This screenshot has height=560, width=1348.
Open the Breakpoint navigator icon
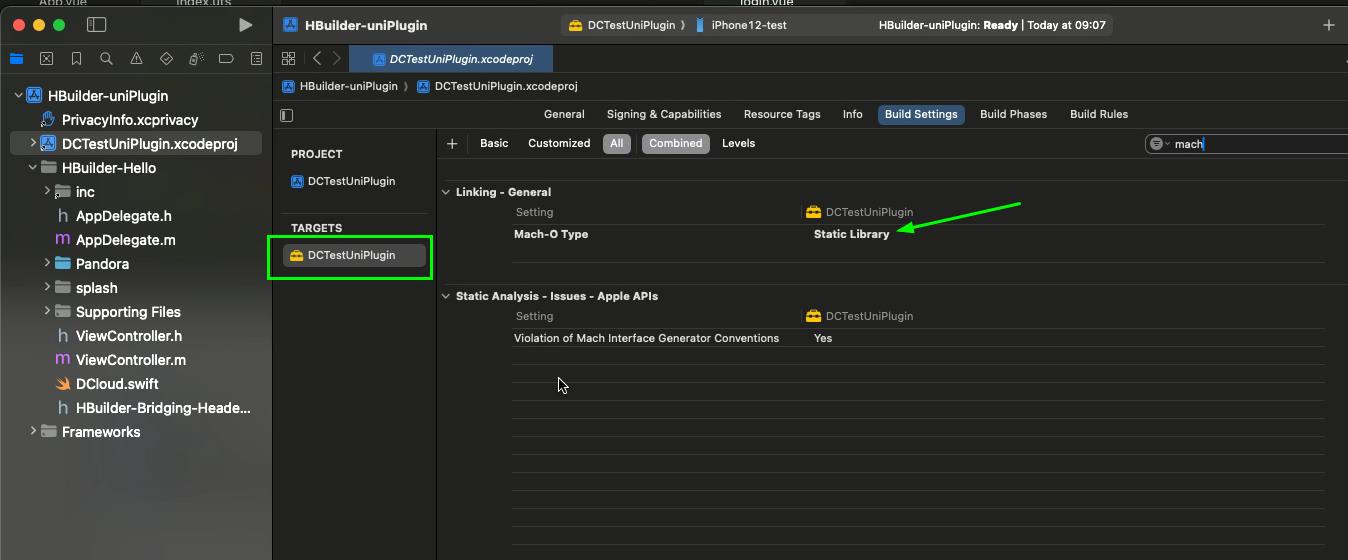[x=226, y=59]
